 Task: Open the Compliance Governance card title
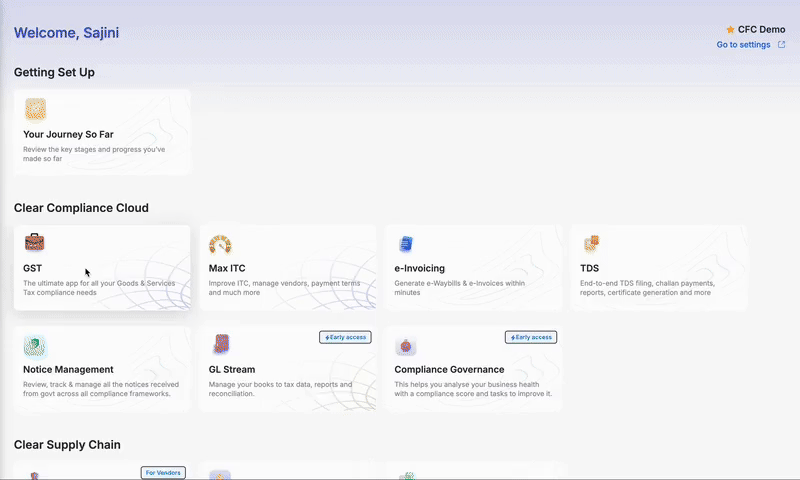449,369
